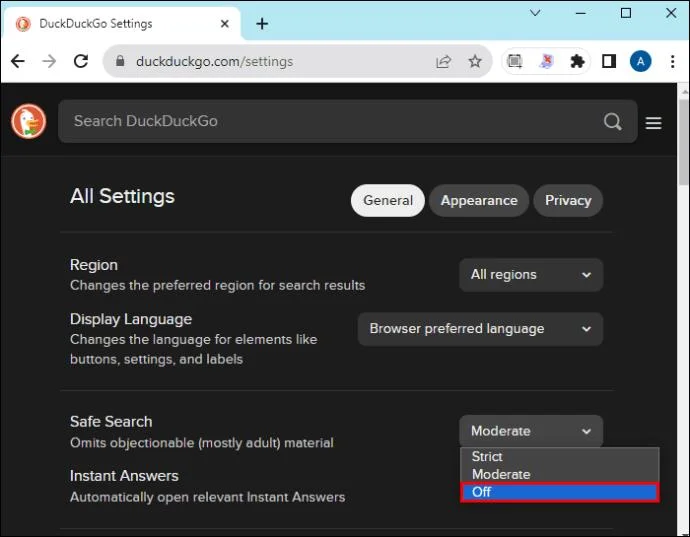This screenshot has width=690, height=537.
Task: Open the Extensions puzzle menu
Action: (x=577, y=61)
